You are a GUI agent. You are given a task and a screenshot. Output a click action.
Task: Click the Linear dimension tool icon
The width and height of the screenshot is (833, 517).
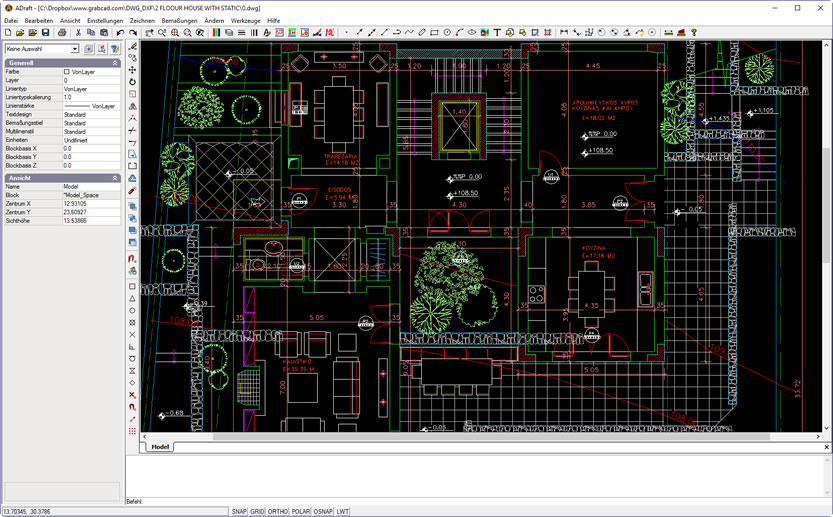point(564,33)
